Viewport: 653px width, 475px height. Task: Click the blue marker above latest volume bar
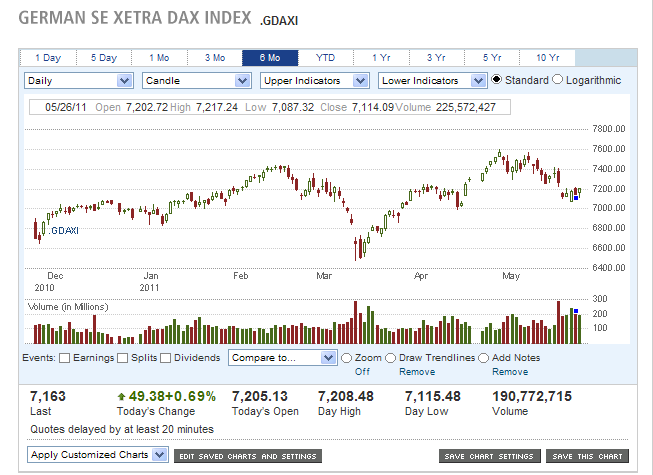tap(576, 311)
